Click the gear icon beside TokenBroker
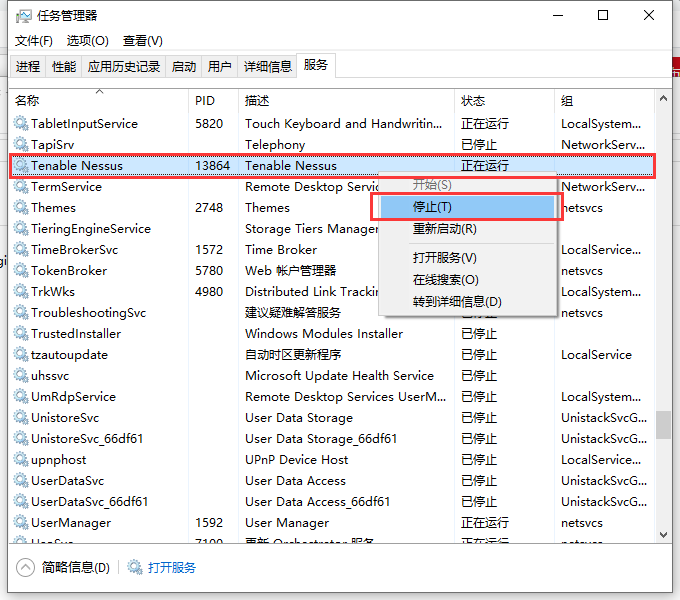 coord(21,270)
